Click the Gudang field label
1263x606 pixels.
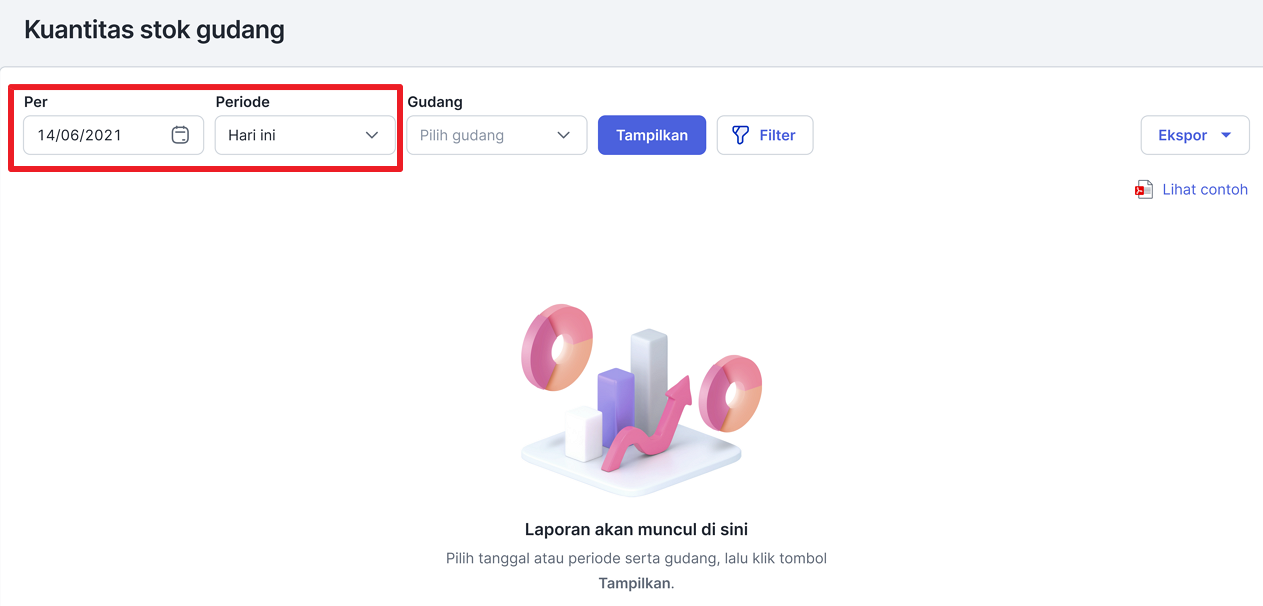[x=435, y=102]
